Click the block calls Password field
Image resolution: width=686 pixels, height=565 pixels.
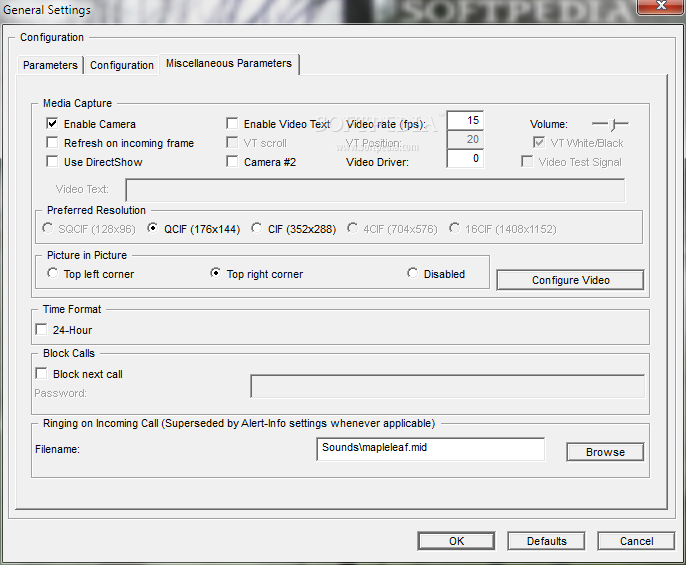pyautogui.click(x=448, y=386)
